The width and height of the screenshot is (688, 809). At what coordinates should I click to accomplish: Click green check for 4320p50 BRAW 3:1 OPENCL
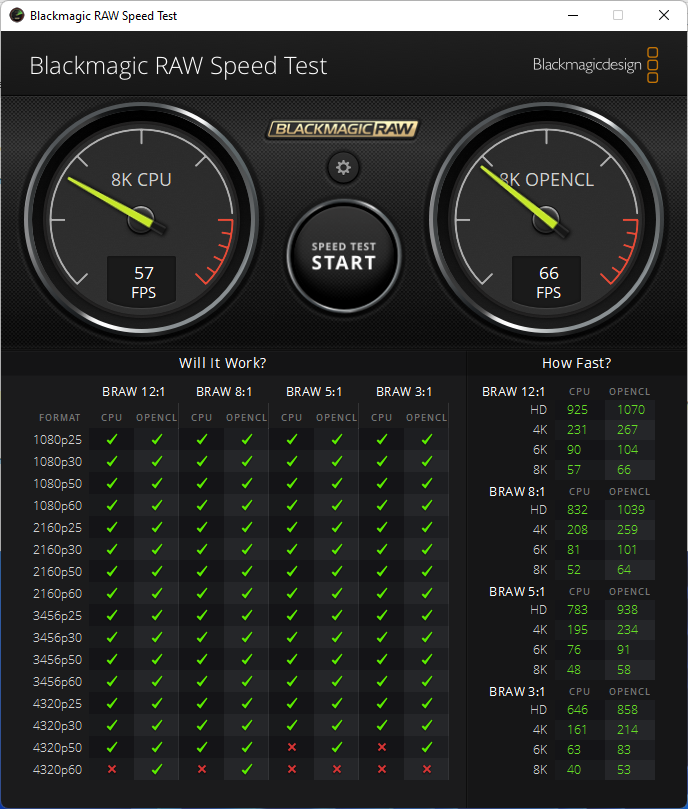[426, 747]
